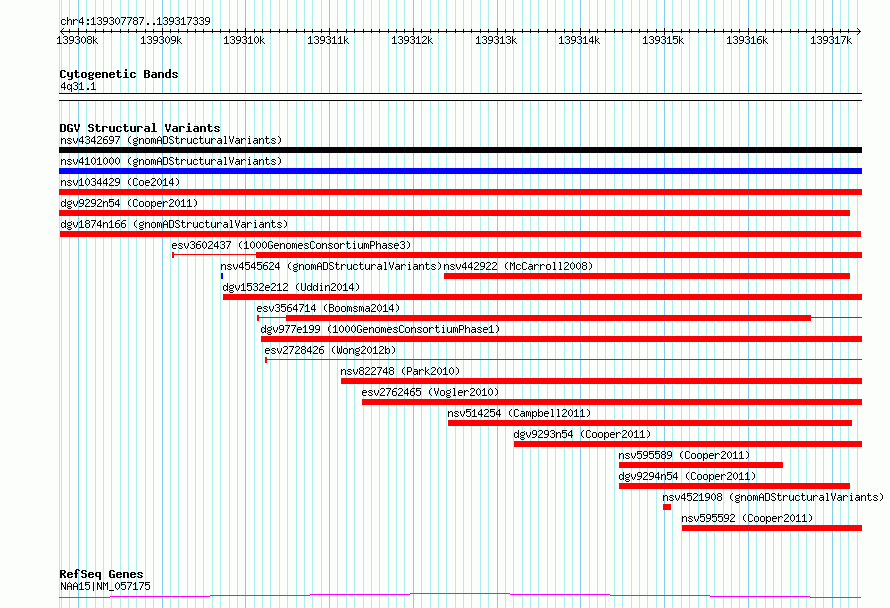This screenshot has height=608, width=890.
Task: Click the dgv9293n54 (Cooper2011) label
Action: [x=582, y=434]
